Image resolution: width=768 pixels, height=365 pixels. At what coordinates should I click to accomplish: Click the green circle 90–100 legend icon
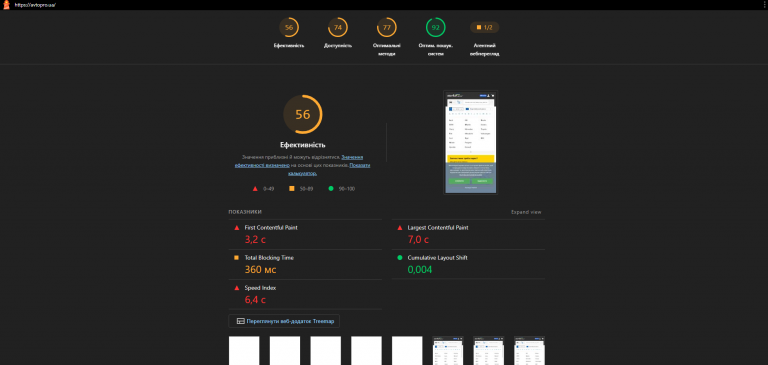pos(331,189)
